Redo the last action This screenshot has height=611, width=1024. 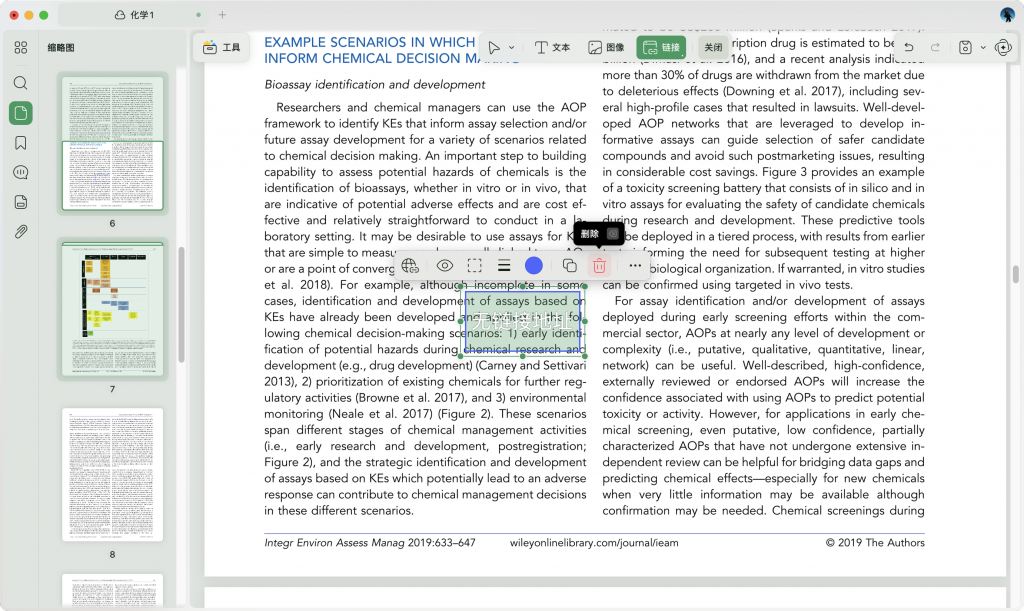point(935,48)
